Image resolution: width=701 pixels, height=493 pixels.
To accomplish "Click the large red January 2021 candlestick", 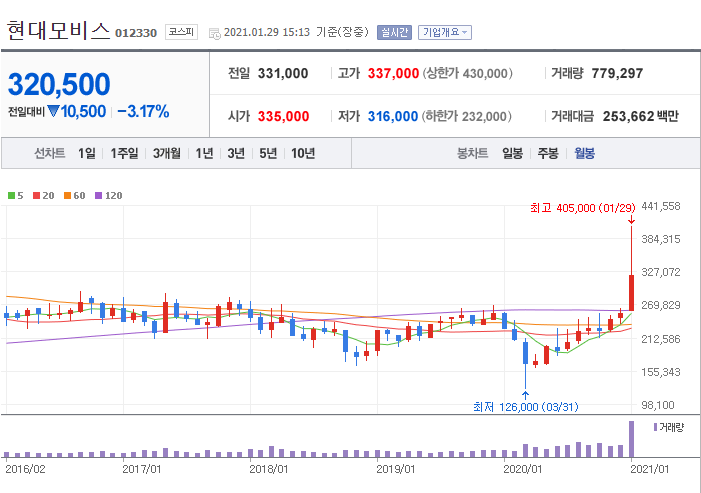I will (631, 293).
